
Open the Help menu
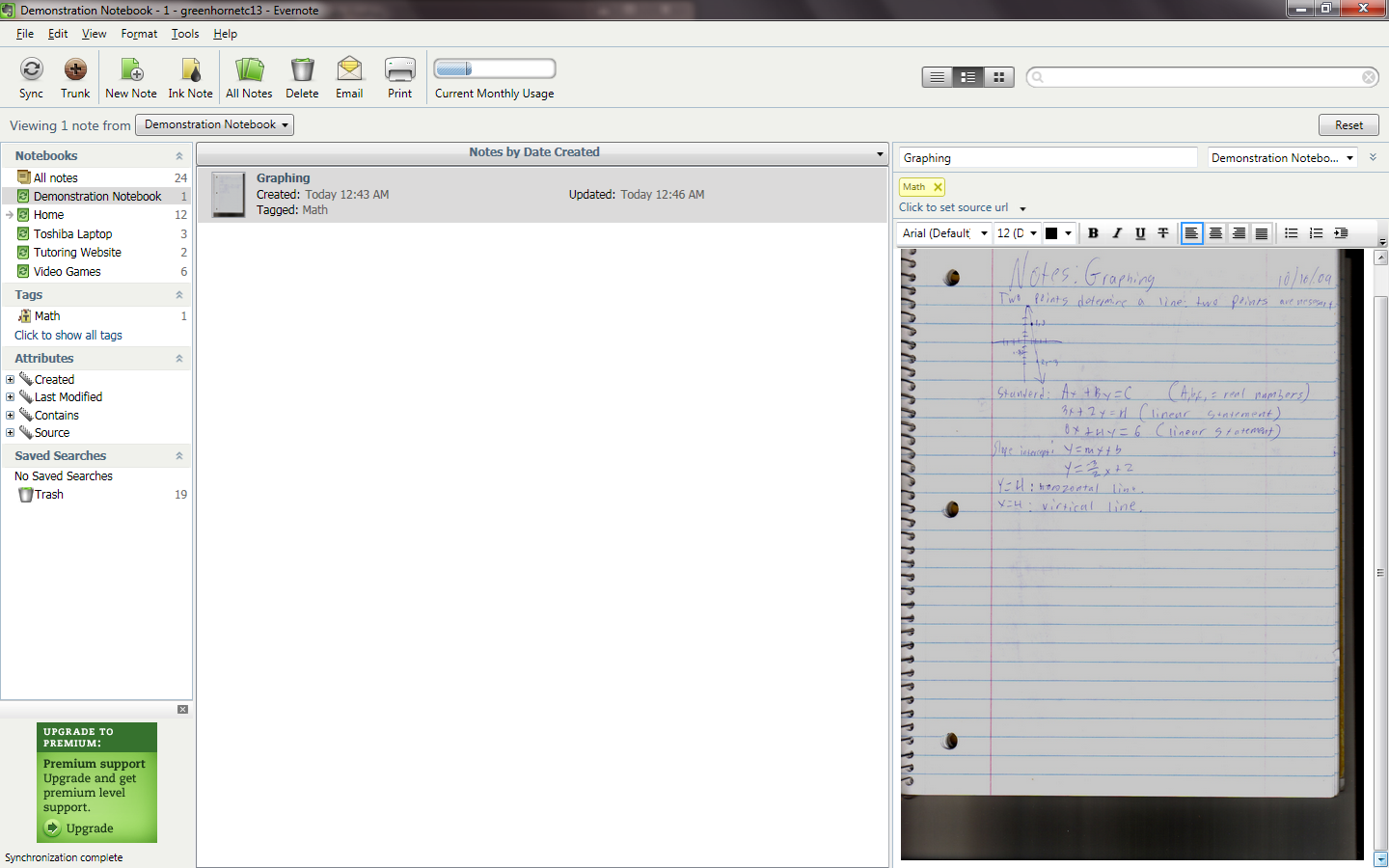[225, 34]
